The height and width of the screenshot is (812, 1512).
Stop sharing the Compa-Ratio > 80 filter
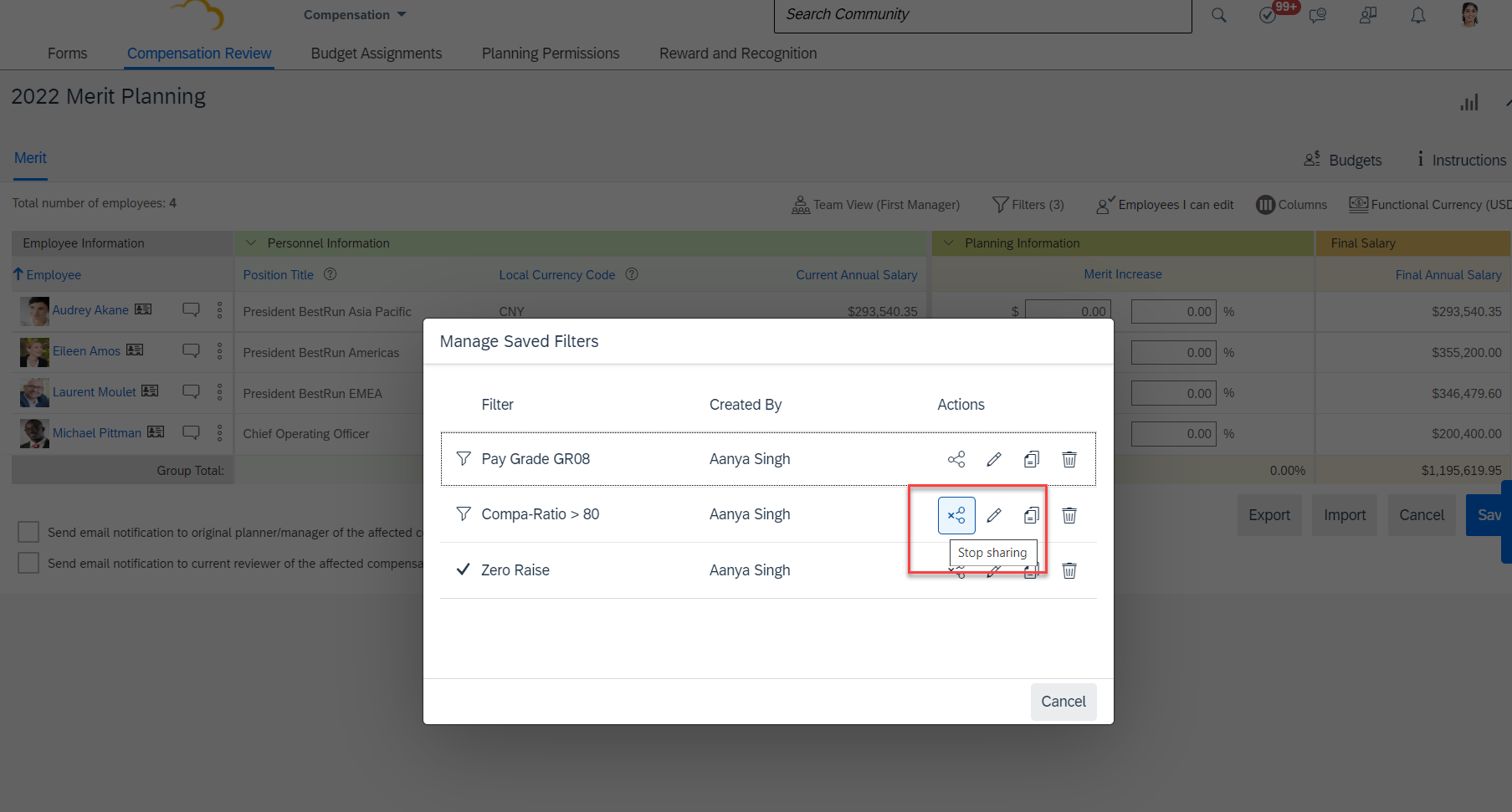956,515
